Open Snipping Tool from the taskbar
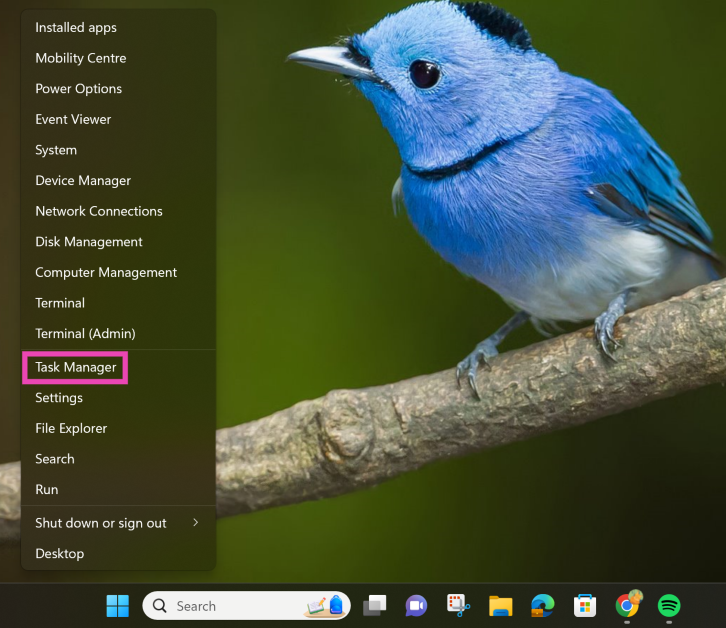This screenshot has height=628, width=726. click(458, 606)
